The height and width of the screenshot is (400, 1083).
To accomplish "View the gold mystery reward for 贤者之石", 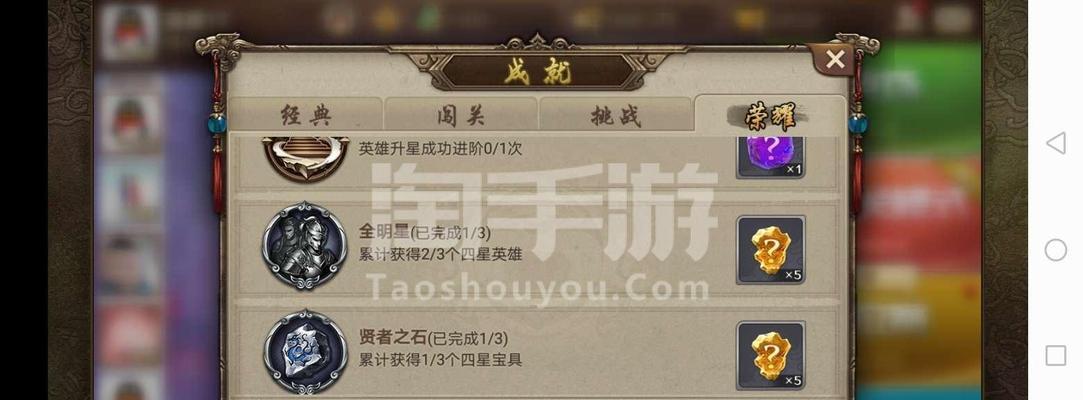I will pyautogui.click(x=771, y=355).
